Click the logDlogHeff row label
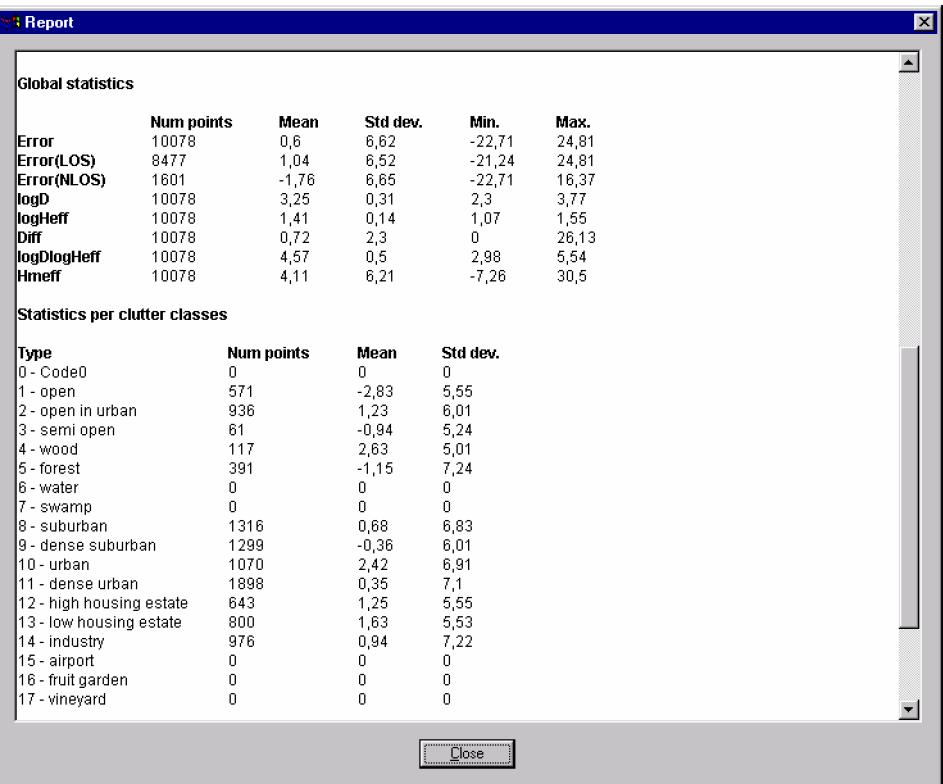 62,255
